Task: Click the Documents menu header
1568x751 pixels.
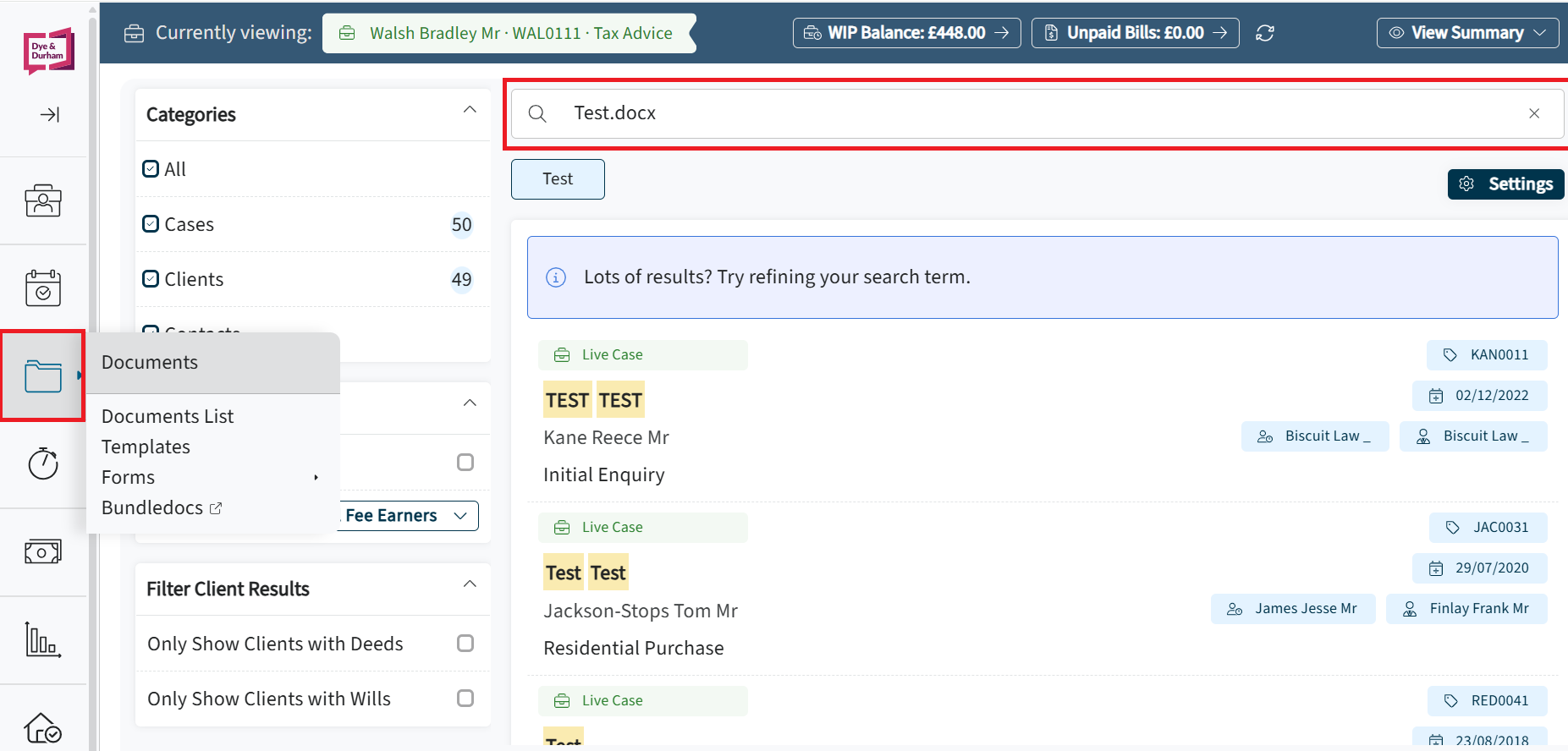Action: click(213, 363)
